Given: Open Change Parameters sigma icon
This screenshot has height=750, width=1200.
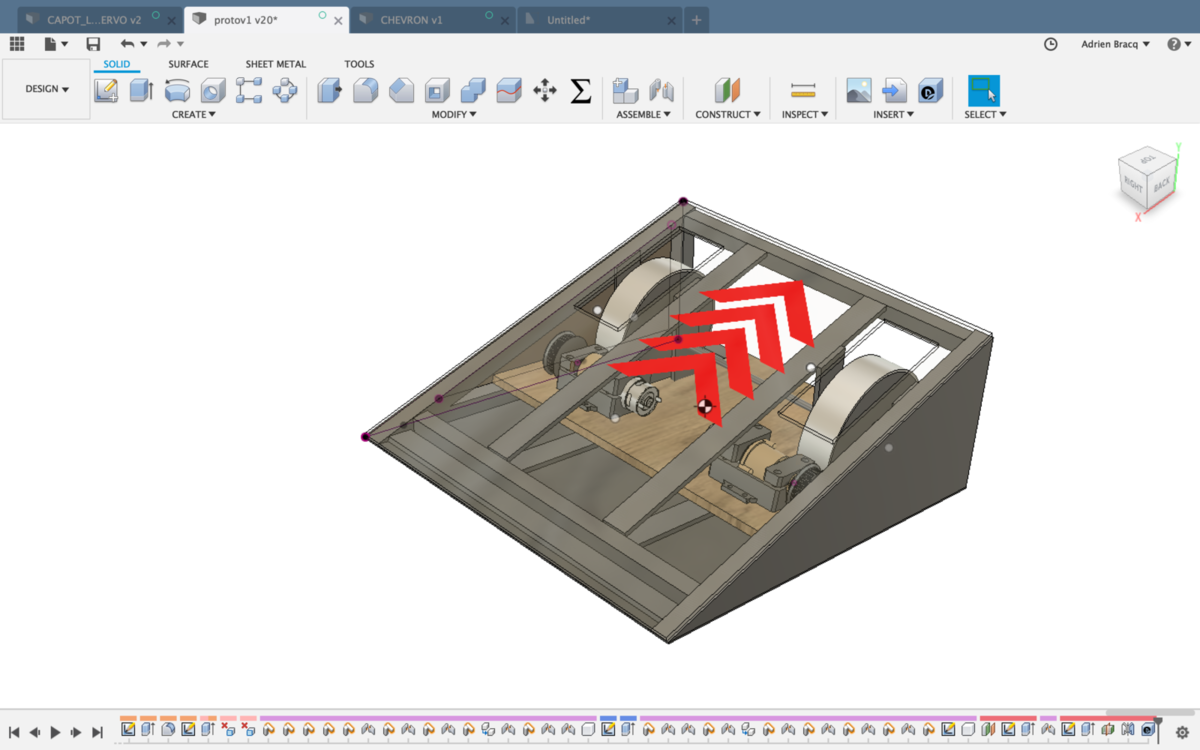Looking at the screenshot, I should [x=580, y=91].
